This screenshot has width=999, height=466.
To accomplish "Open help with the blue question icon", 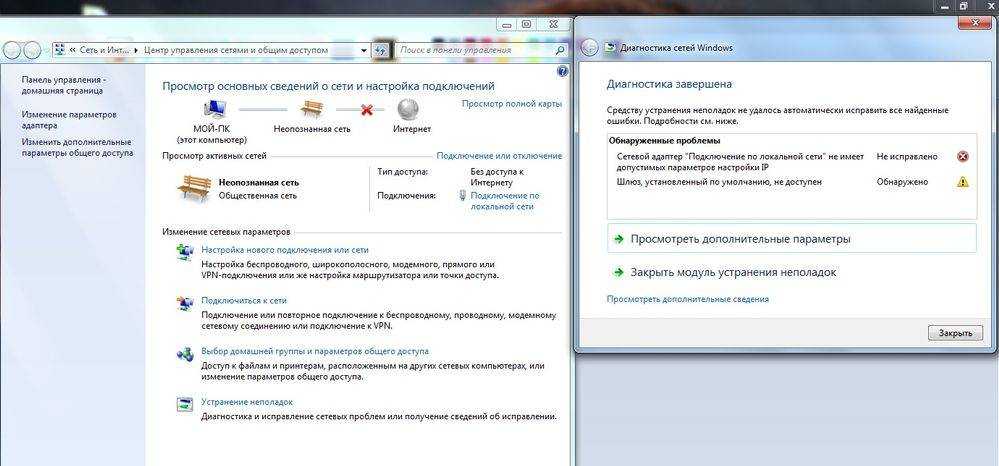I will click(563, 71).
